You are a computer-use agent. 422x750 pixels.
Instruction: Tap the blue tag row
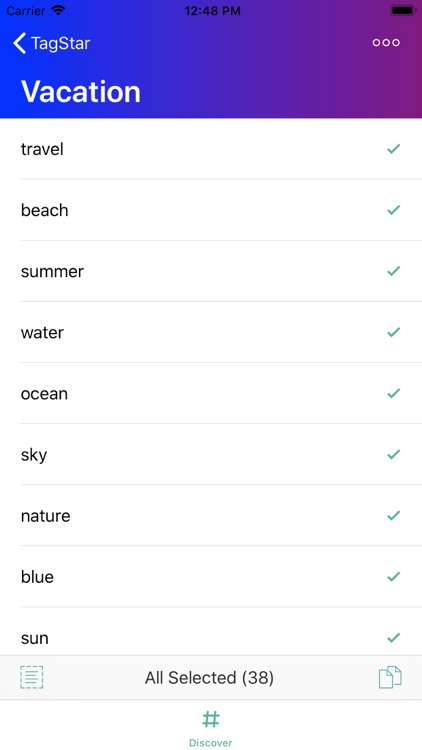coord(211,577)
